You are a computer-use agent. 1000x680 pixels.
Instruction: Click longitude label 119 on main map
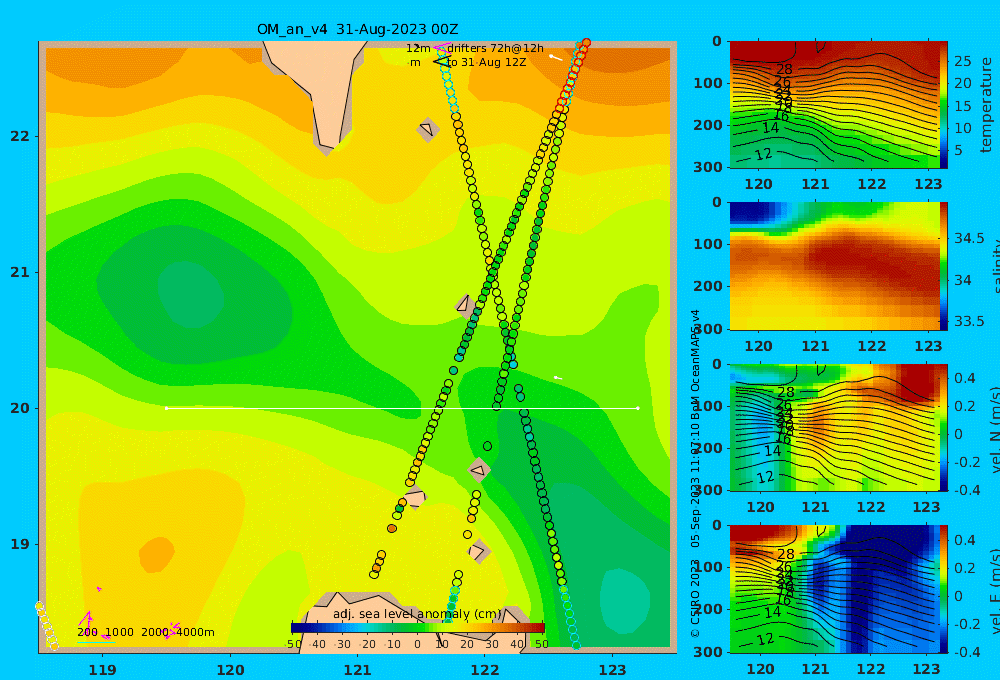pyautogui.click(x=102, y=670)
